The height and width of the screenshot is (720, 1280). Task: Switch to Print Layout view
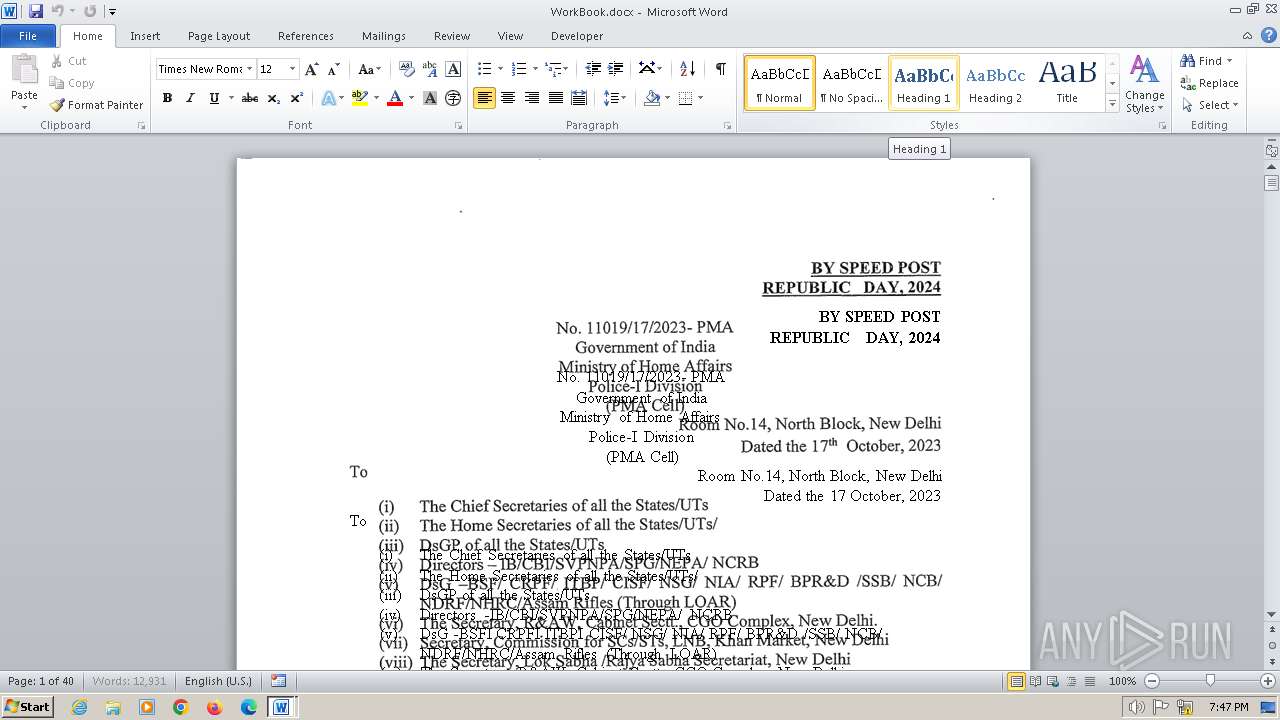(x=1016, y=681)
